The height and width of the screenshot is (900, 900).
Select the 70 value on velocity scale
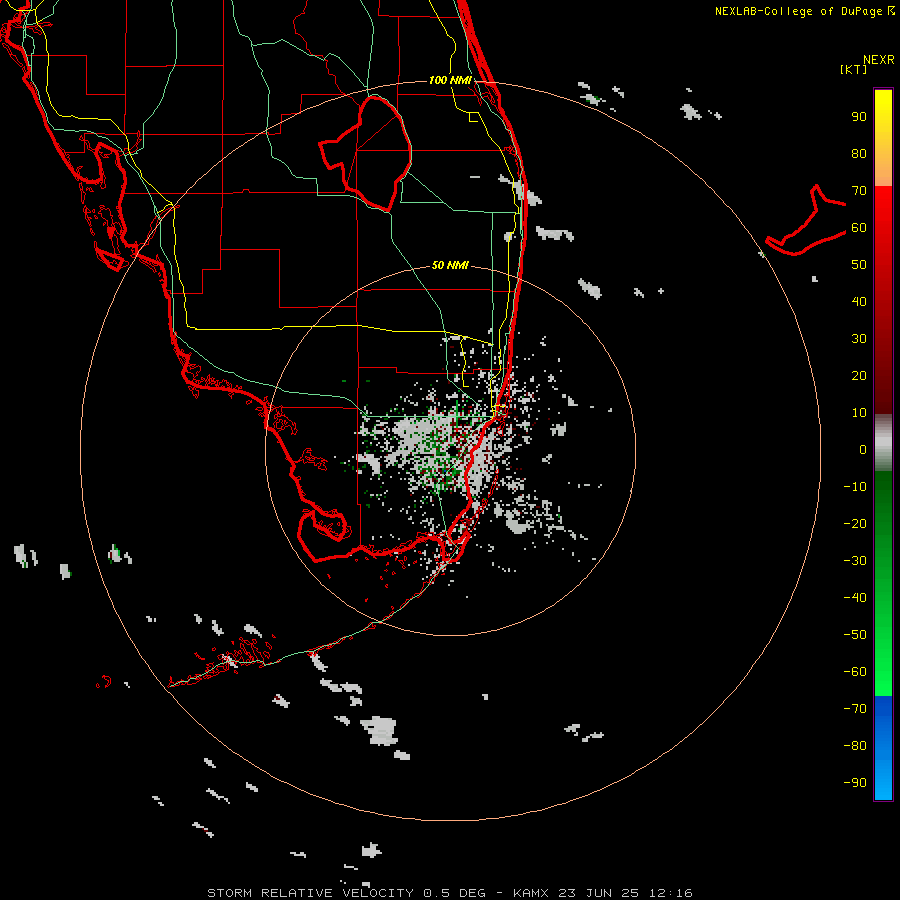[x=859, y=191]
